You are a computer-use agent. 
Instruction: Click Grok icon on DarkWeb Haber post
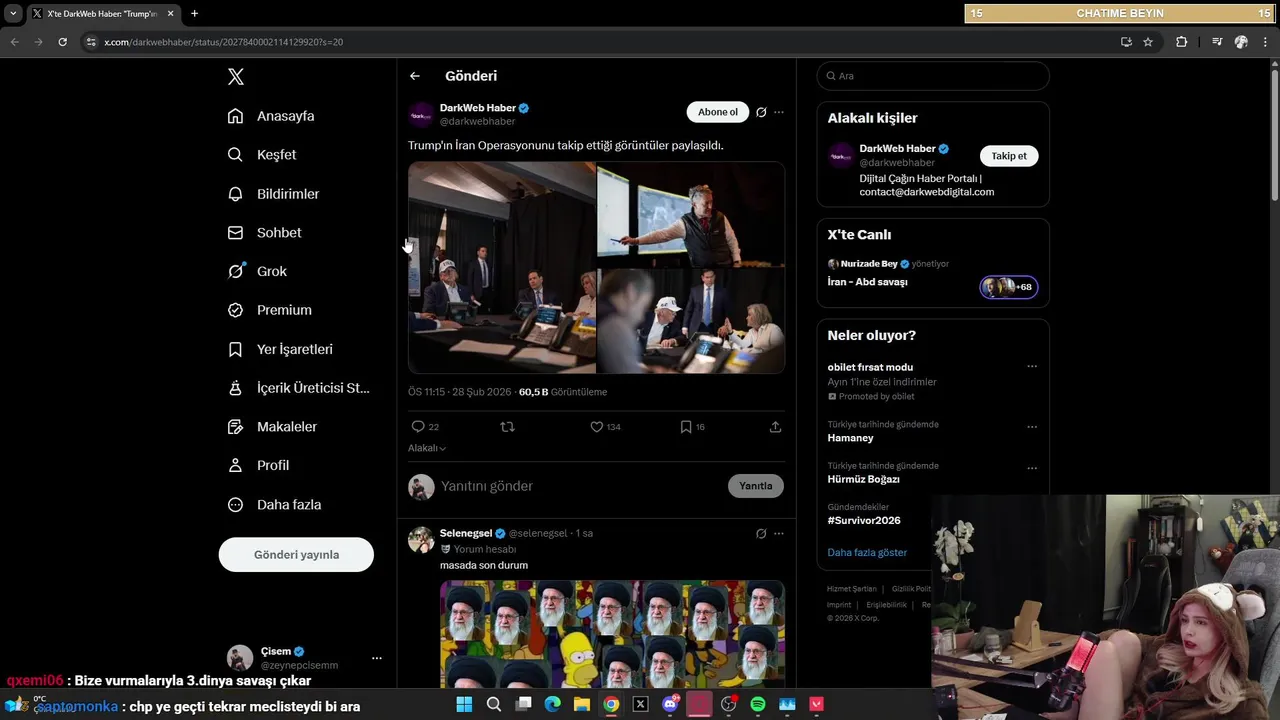tap(761, 112)
